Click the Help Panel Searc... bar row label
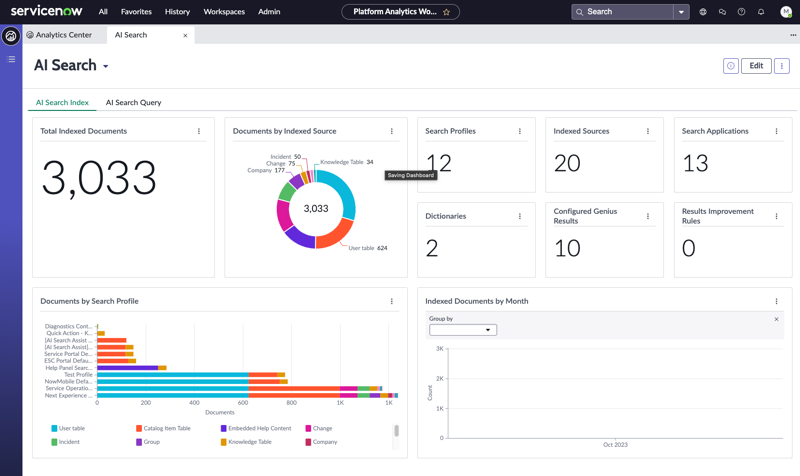Screen dimensions: 800x476 (x=68, y=368)
